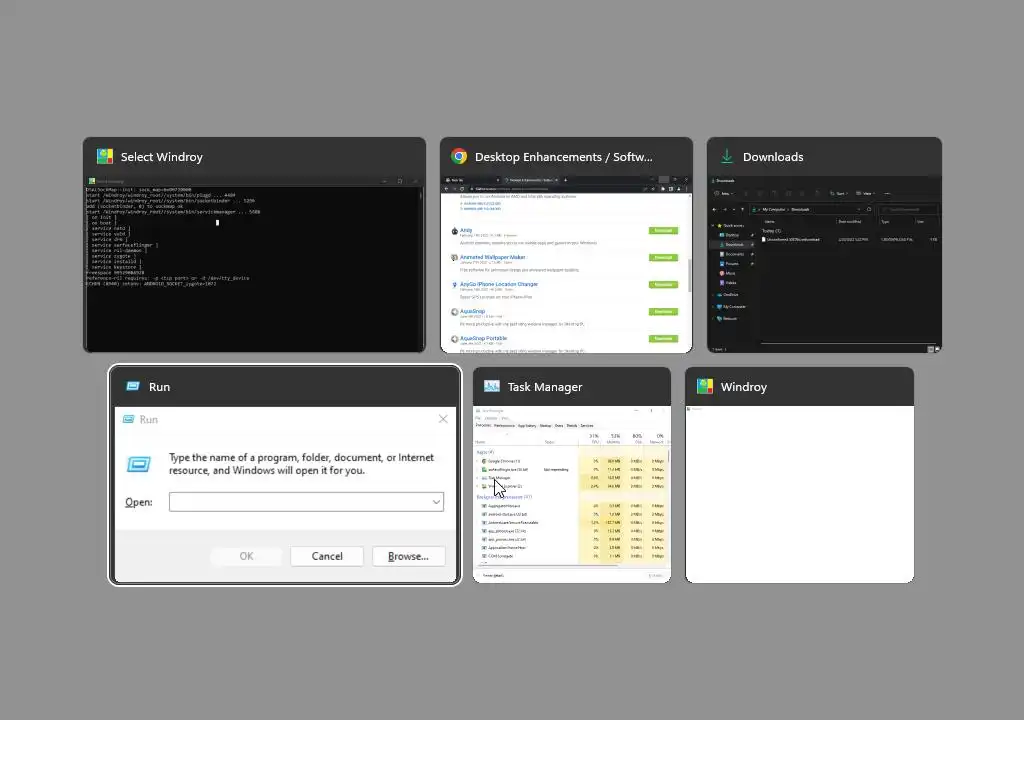Click the small Run icon in dialog title bar
Image resolution: width=1024 pixels, height=768 pixels.
coord(129,419)
